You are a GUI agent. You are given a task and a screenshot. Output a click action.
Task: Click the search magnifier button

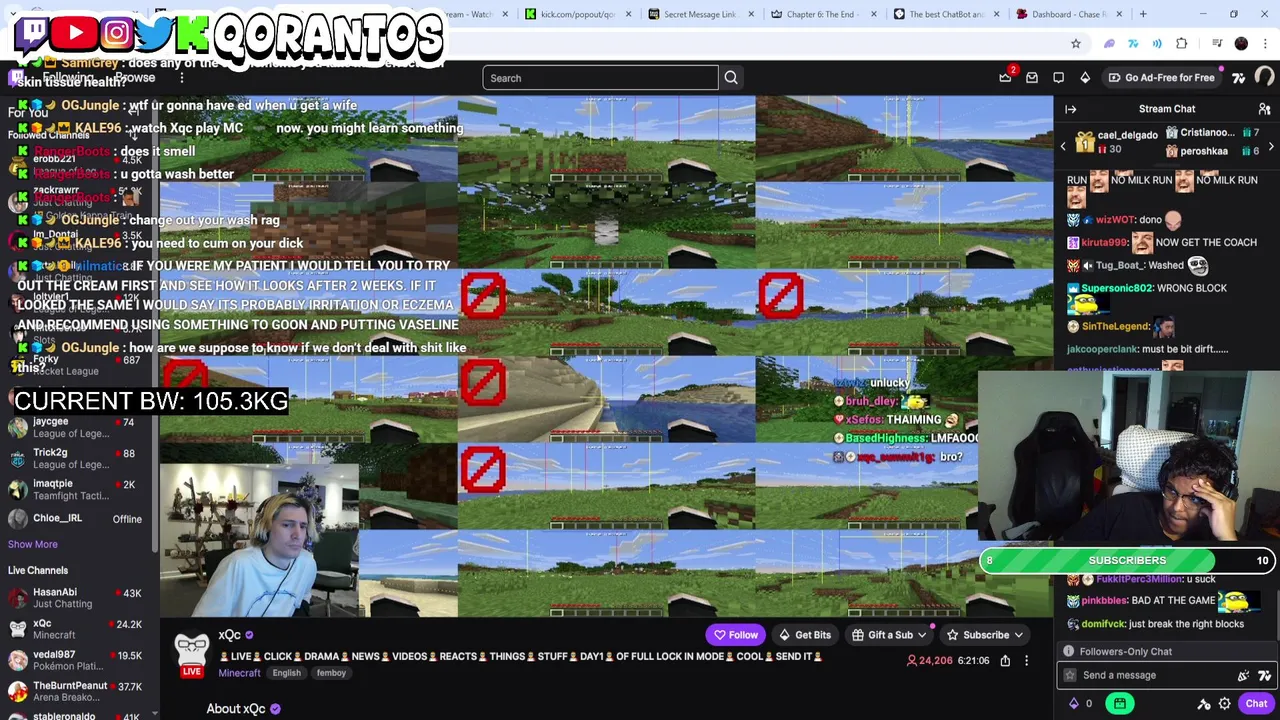point(731,78)
